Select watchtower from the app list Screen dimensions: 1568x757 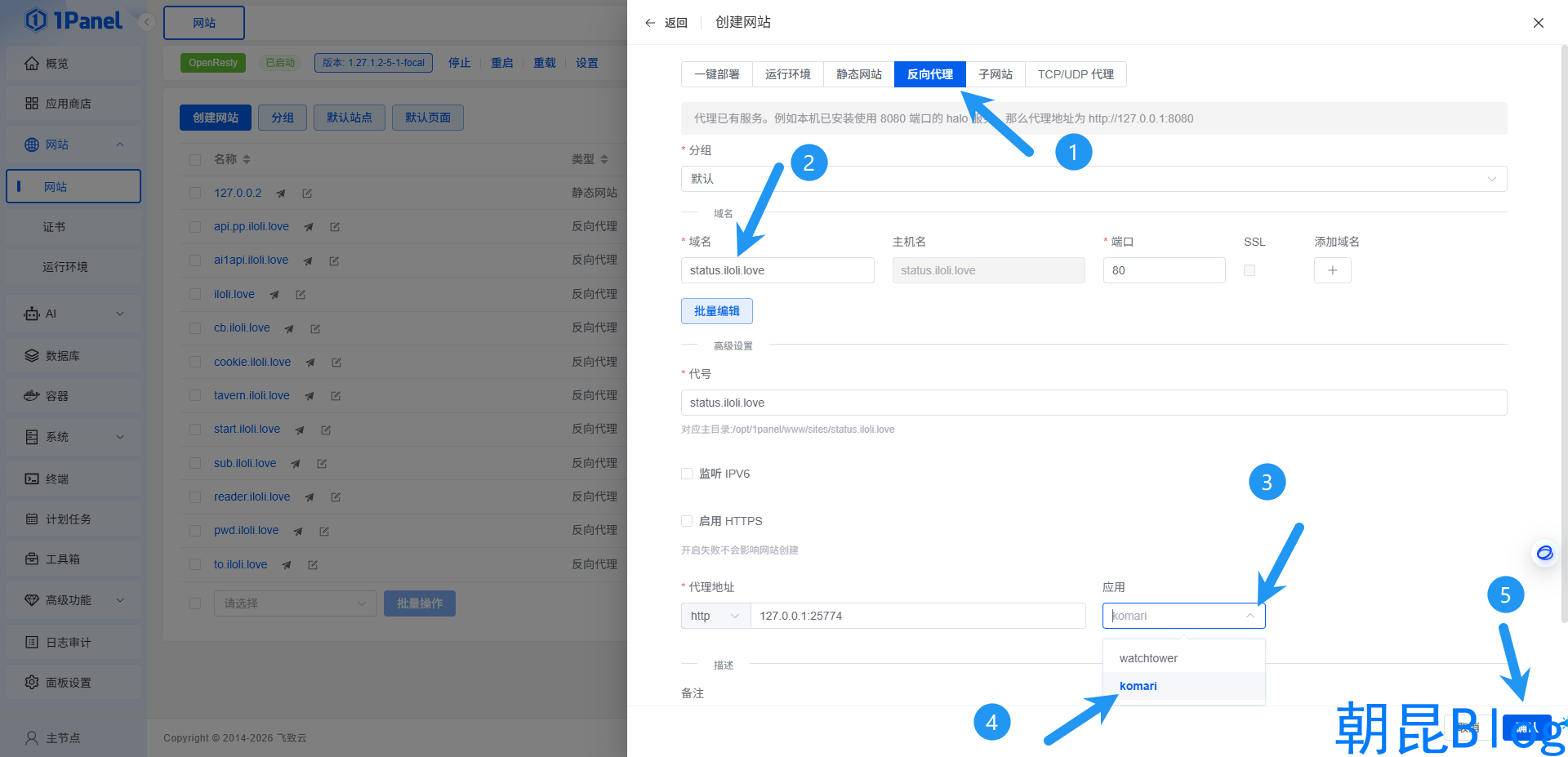click(1183, 658)
